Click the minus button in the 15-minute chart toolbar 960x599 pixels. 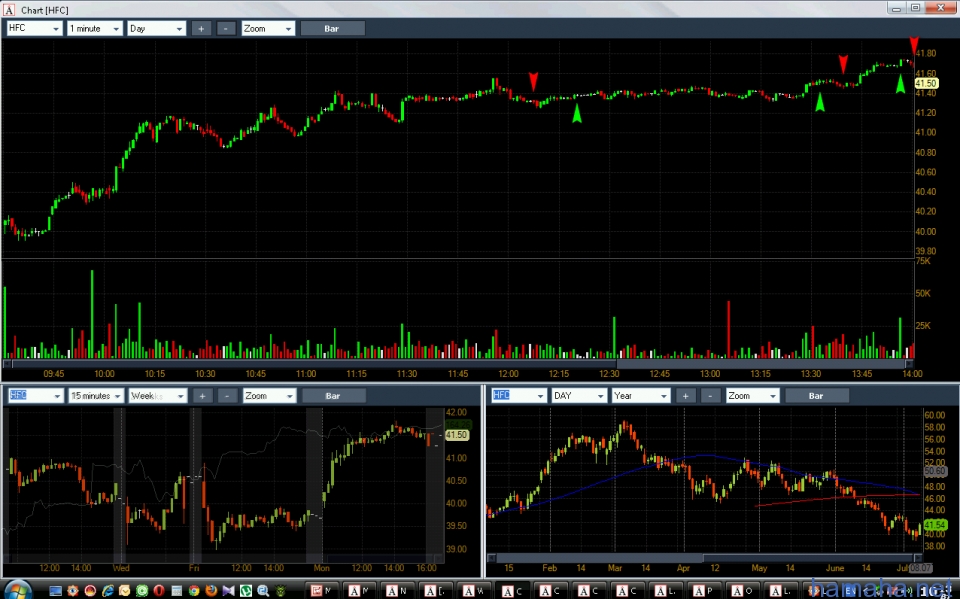227,396
